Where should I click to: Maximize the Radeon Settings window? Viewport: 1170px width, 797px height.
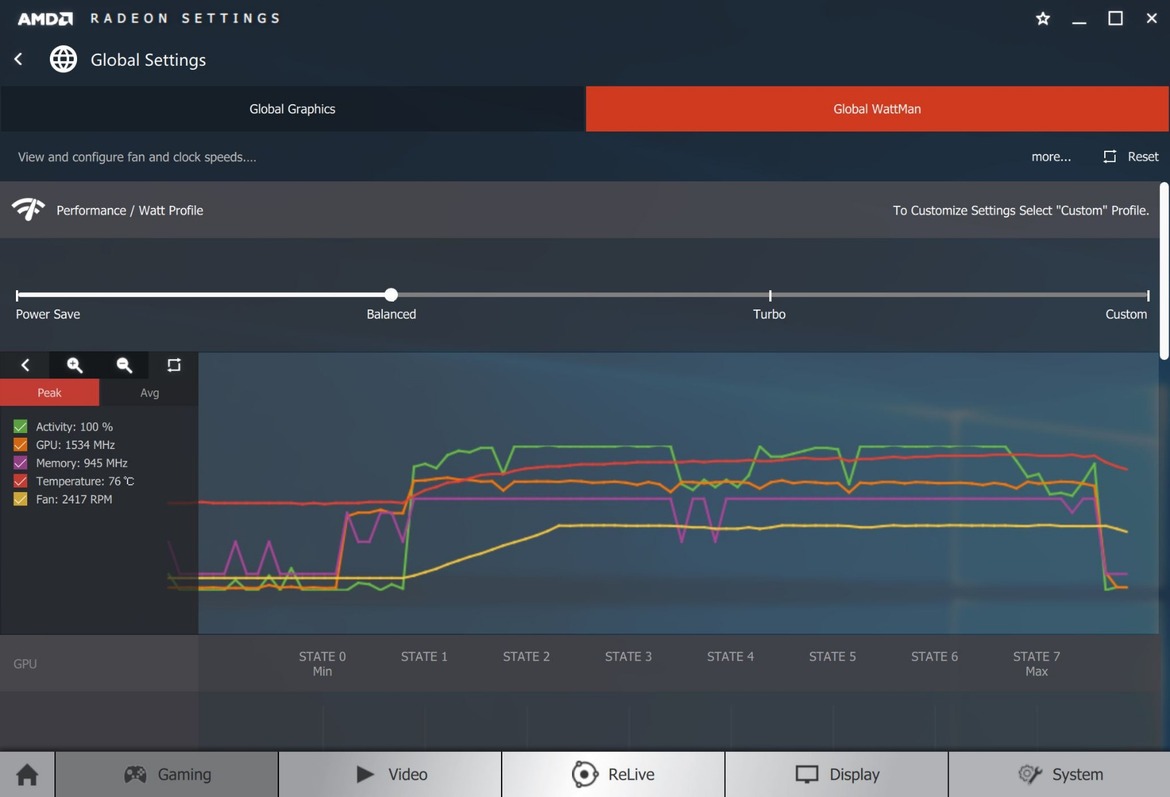pos(1115,19)
